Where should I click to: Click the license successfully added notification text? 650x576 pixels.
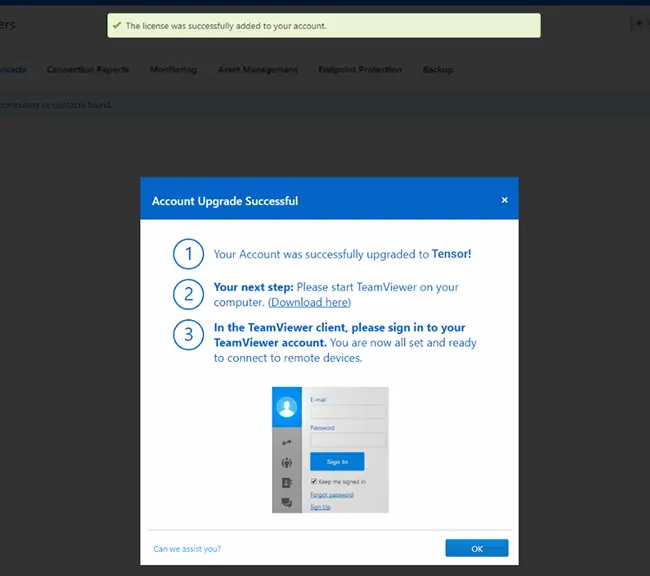click(226, 26)
